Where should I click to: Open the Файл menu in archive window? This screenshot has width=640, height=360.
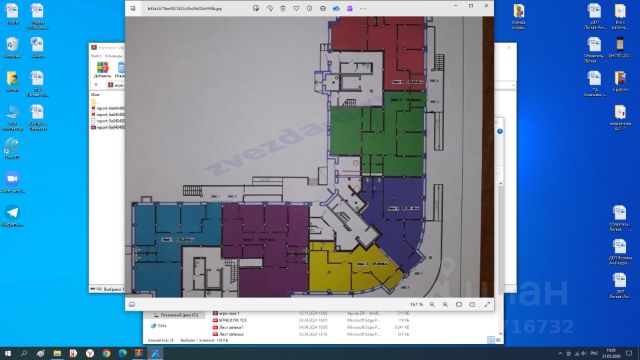click(x=96, y=56)
